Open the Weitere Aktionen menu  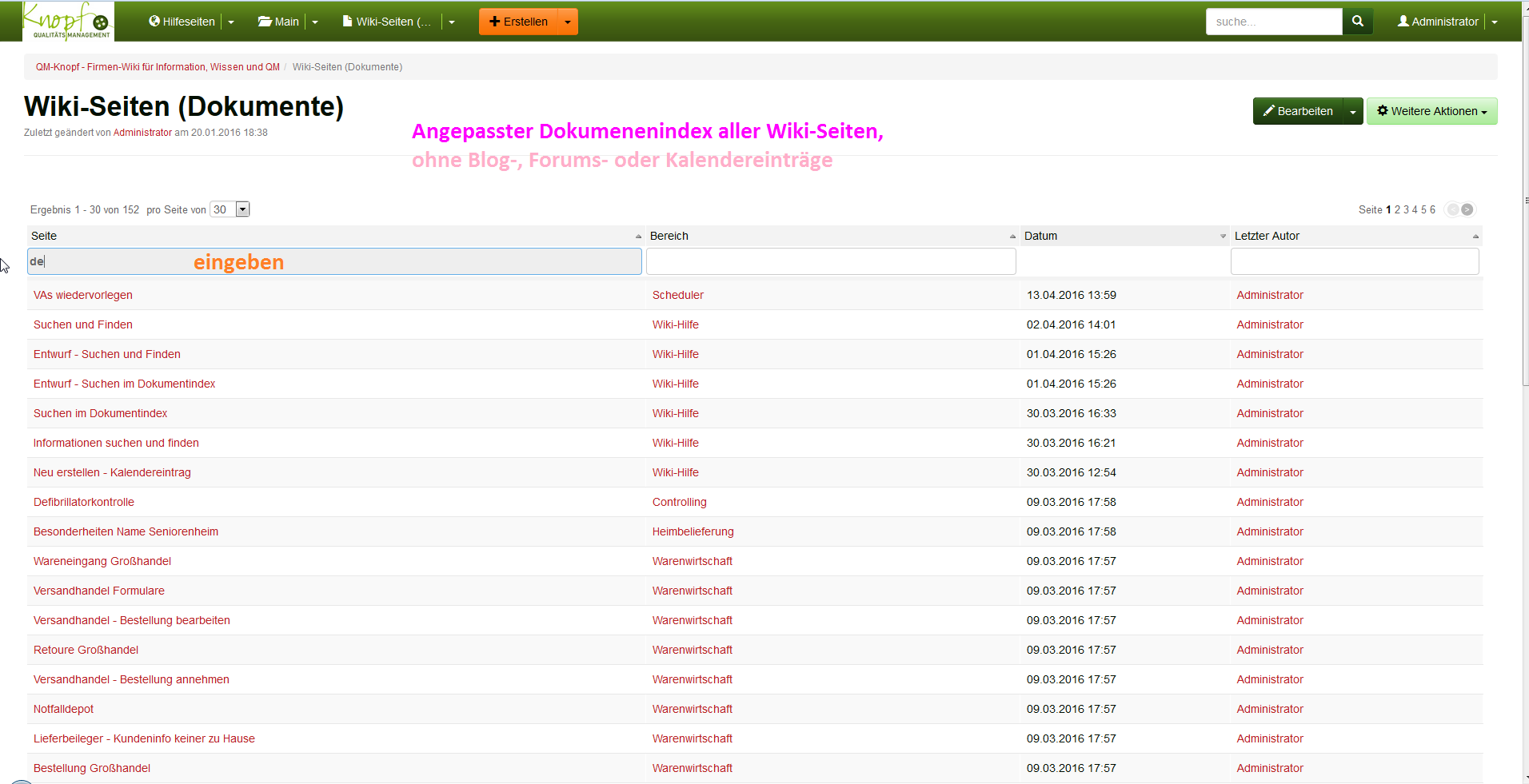(1431, 111)
